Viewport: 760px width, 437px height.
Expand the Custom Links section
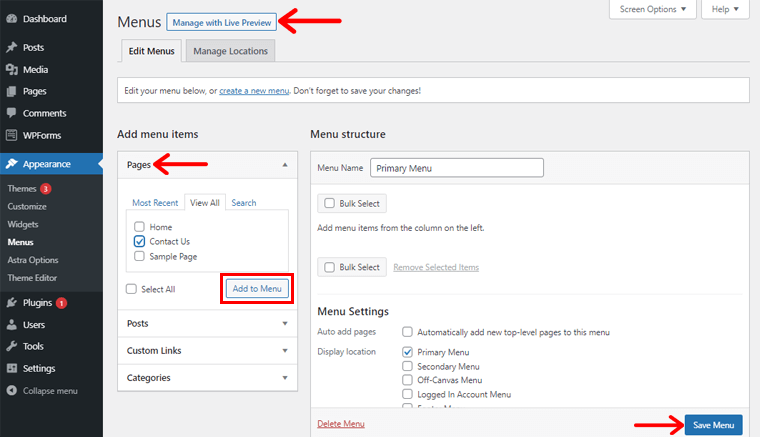(x=207, y=351)
